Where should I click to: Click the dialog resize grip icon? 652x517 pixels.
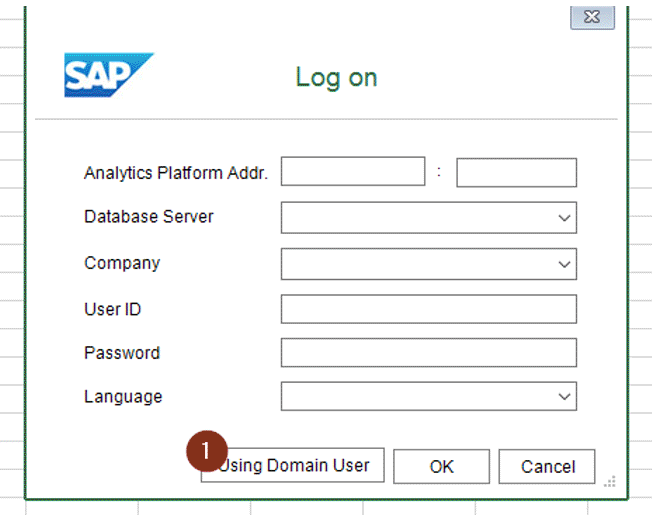click(x=610, y=482)
